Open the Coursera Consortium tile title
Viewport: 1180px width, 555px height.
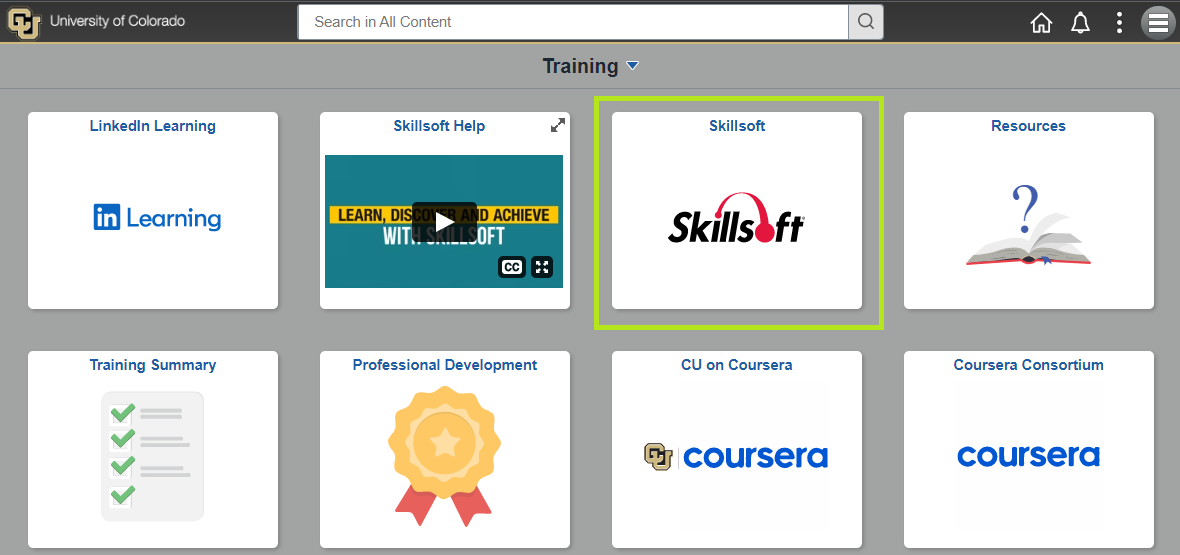[1028, 364]
